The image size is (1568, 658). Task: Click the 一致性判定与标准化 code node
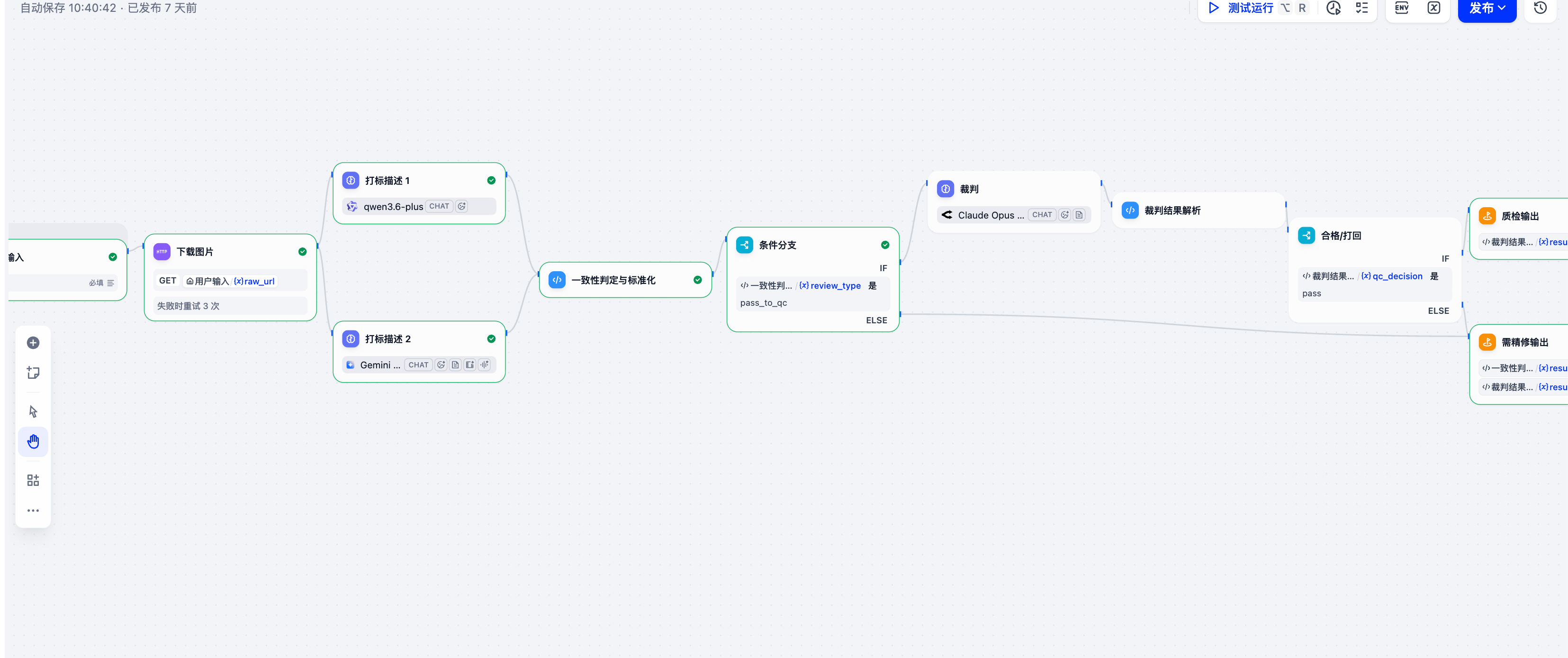pos(625,280)
